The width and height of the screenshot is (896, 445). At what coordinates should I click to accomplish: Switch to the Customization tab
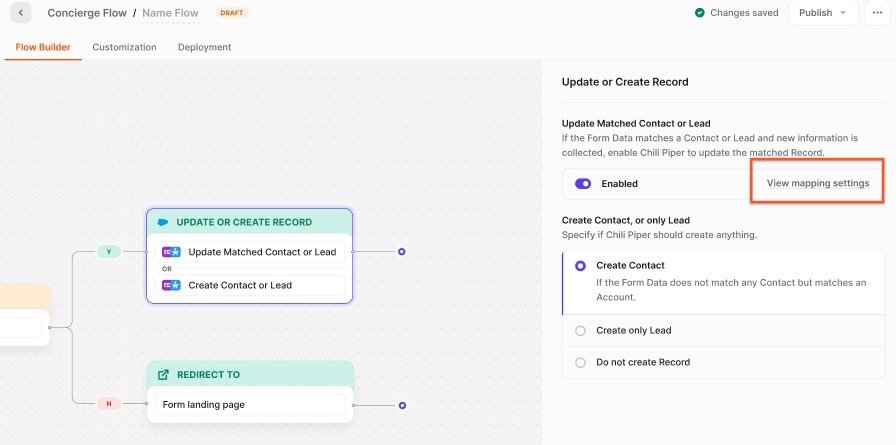124,47
